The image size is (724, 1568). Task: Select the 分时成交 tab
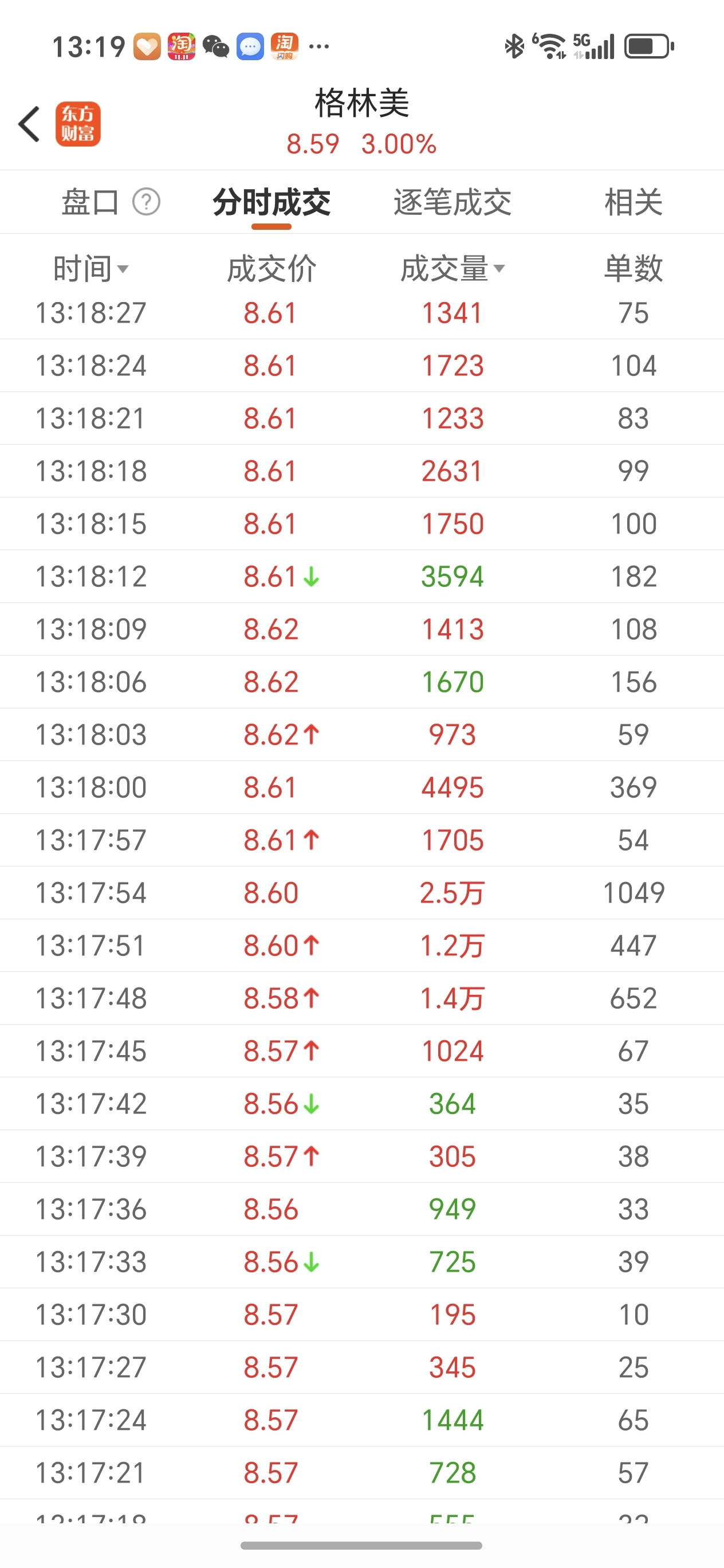(x=271, y=202)
